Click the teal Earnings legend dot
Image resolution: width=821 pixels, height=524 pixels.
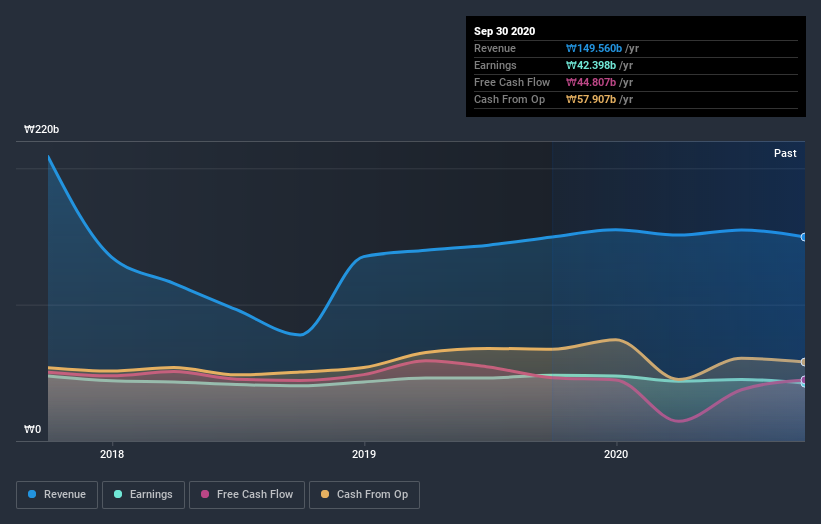[118, 494]
